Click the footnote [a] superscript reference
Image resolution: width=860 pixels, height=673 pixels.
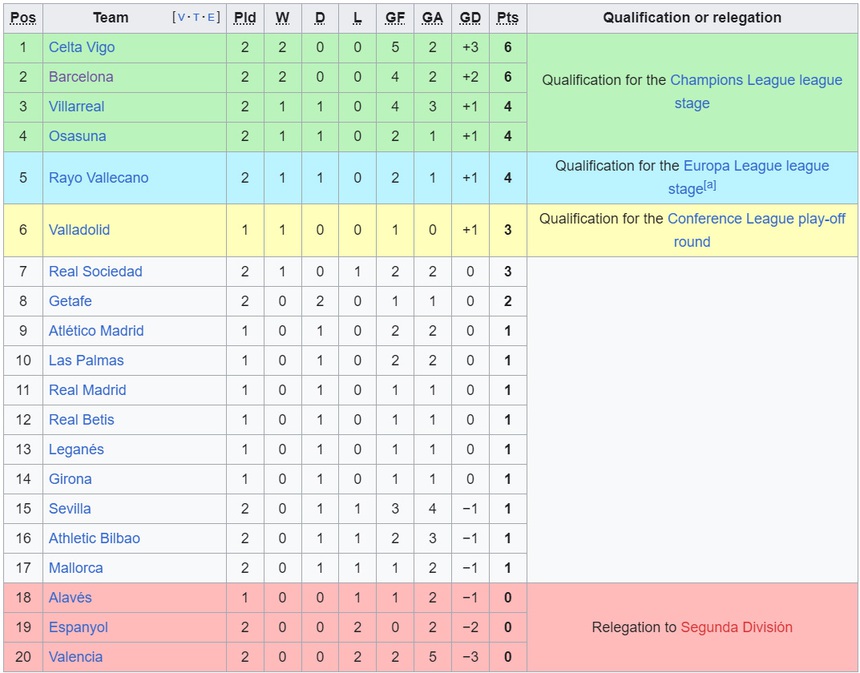point(710,186)
